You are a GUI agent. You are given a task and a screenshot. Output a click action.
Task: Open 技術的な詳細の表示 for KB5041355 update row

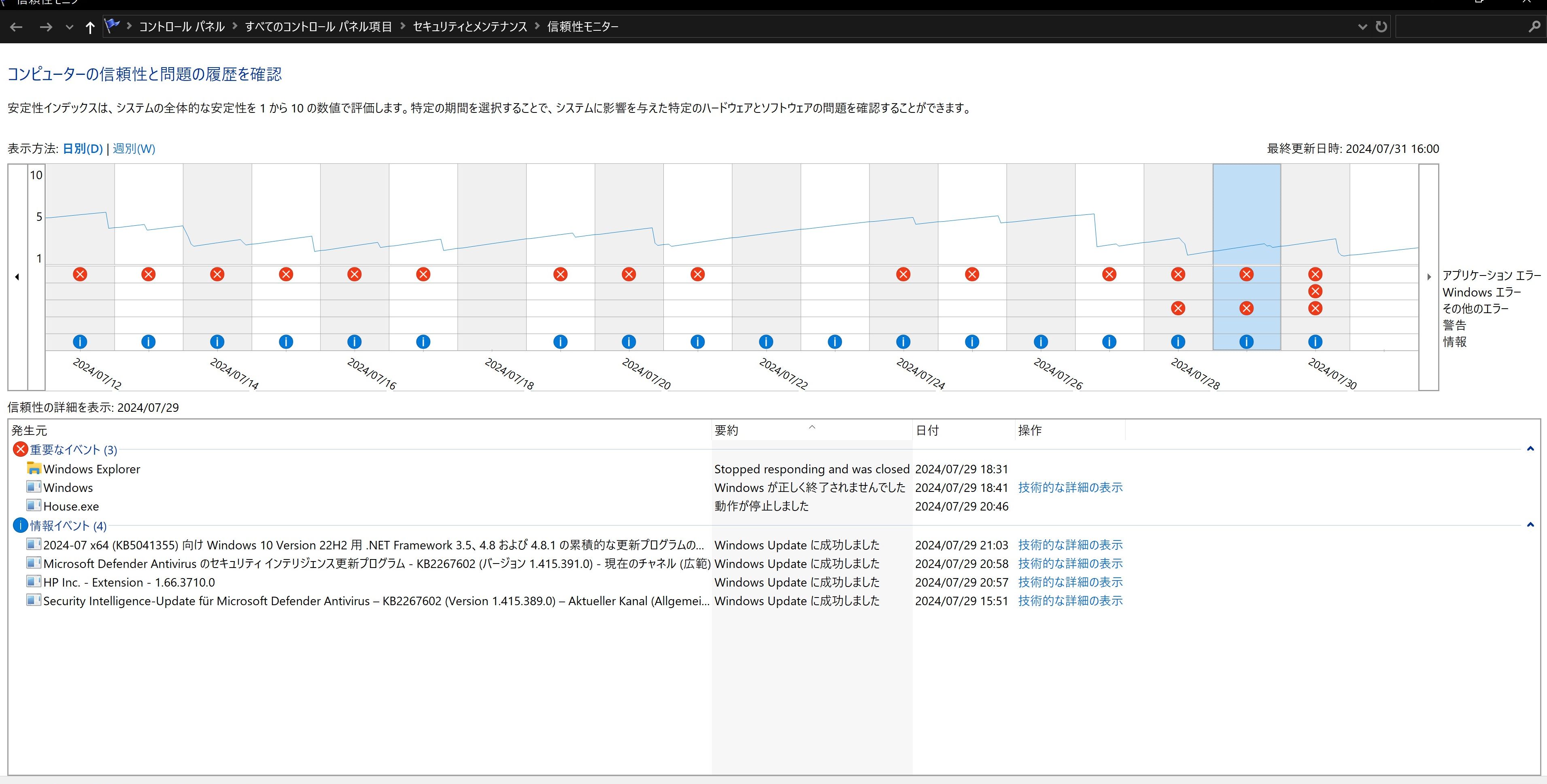click(1070, 545)
